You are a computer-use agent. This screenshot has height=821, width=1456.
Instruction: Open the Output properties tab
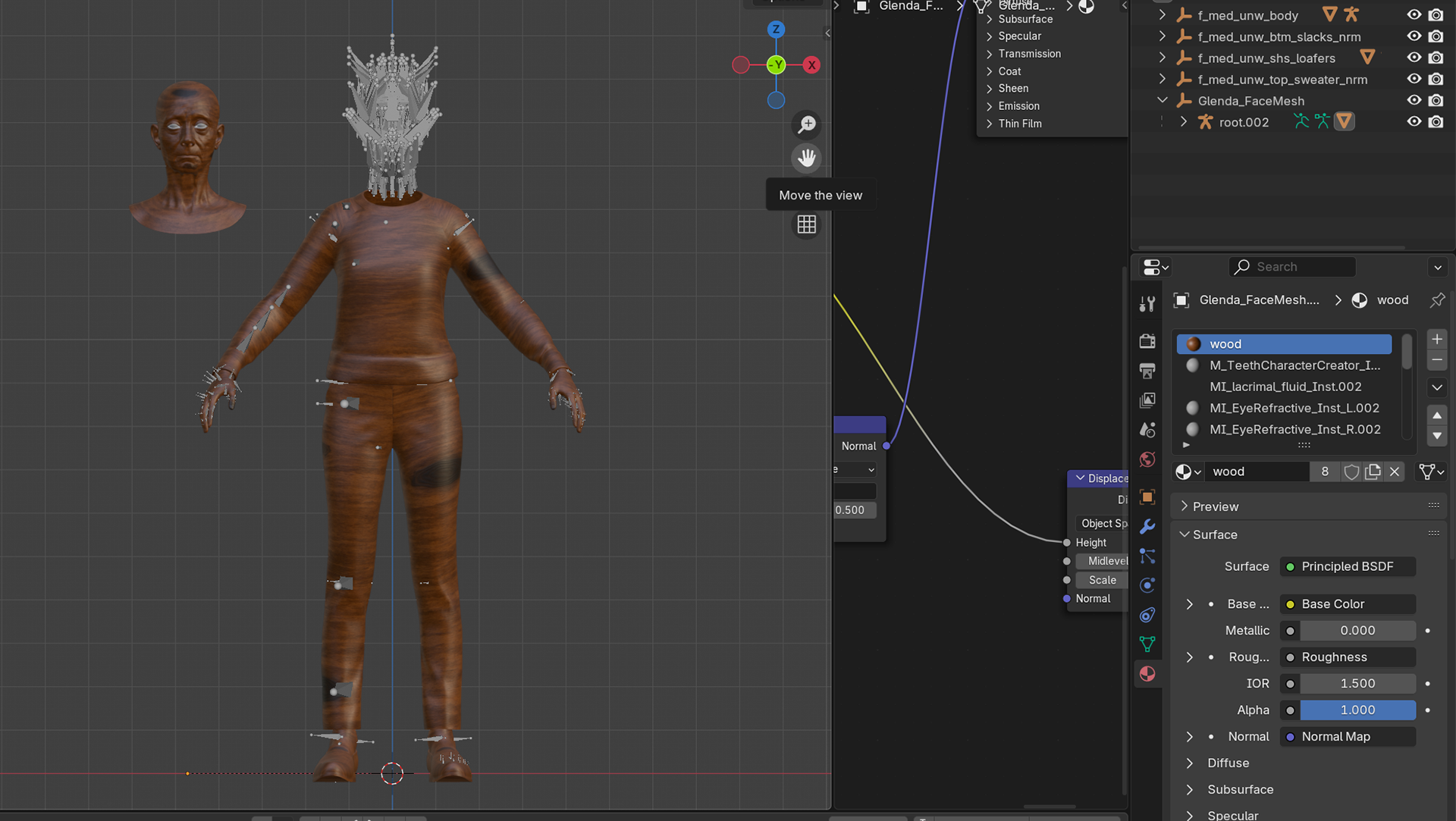tap(1147, 371)
